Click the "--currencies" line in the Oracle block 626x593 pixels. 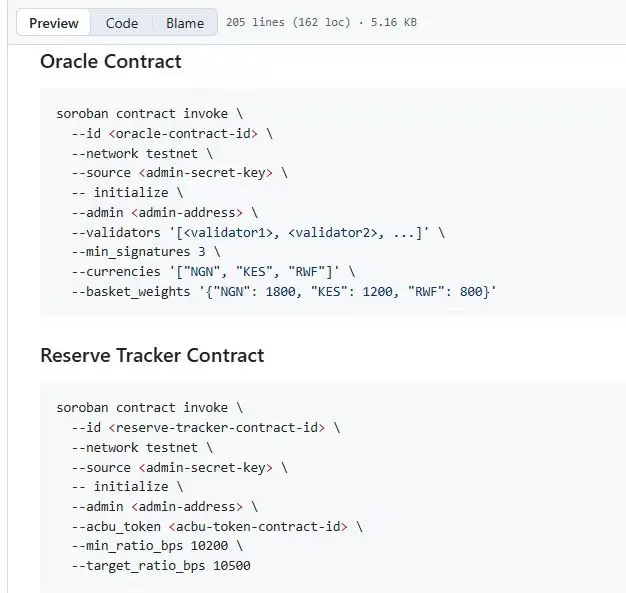point(212,271)
